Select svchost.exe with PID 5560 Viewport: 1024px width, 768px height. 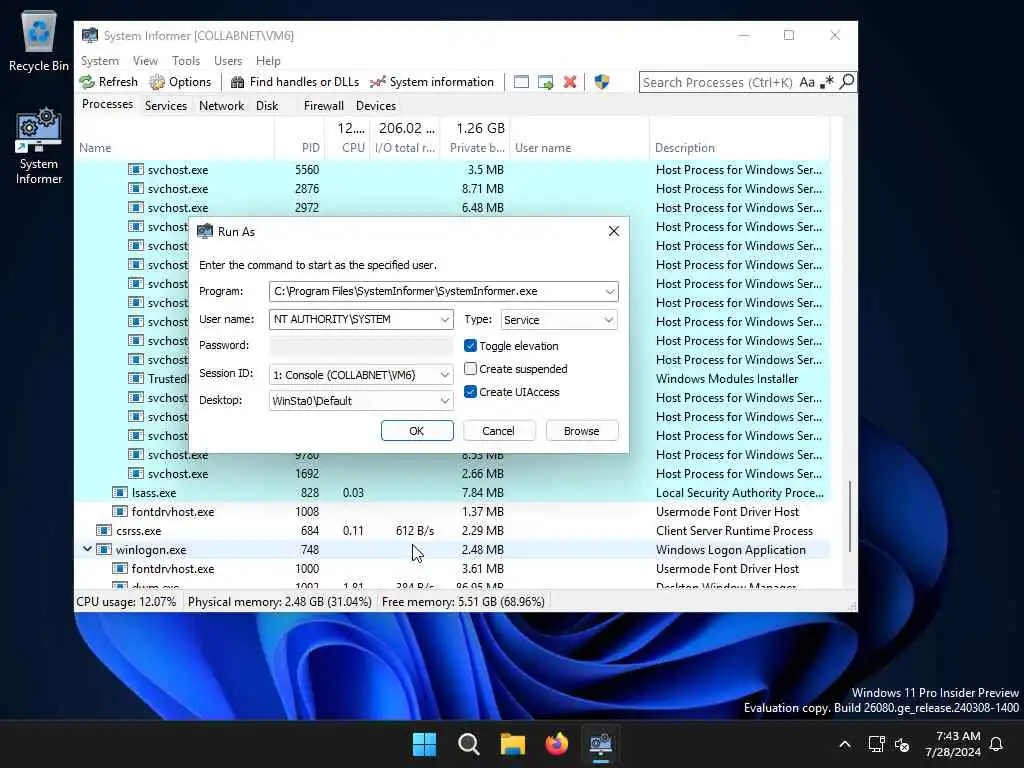[x=452, y=169]
